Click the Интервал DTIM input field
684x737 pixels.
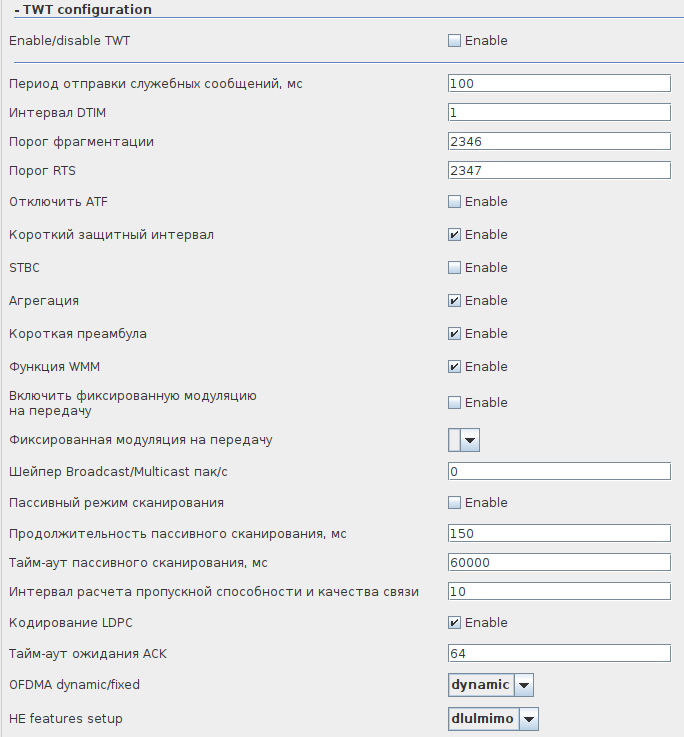pyautogui.click(x=559, y=112)
